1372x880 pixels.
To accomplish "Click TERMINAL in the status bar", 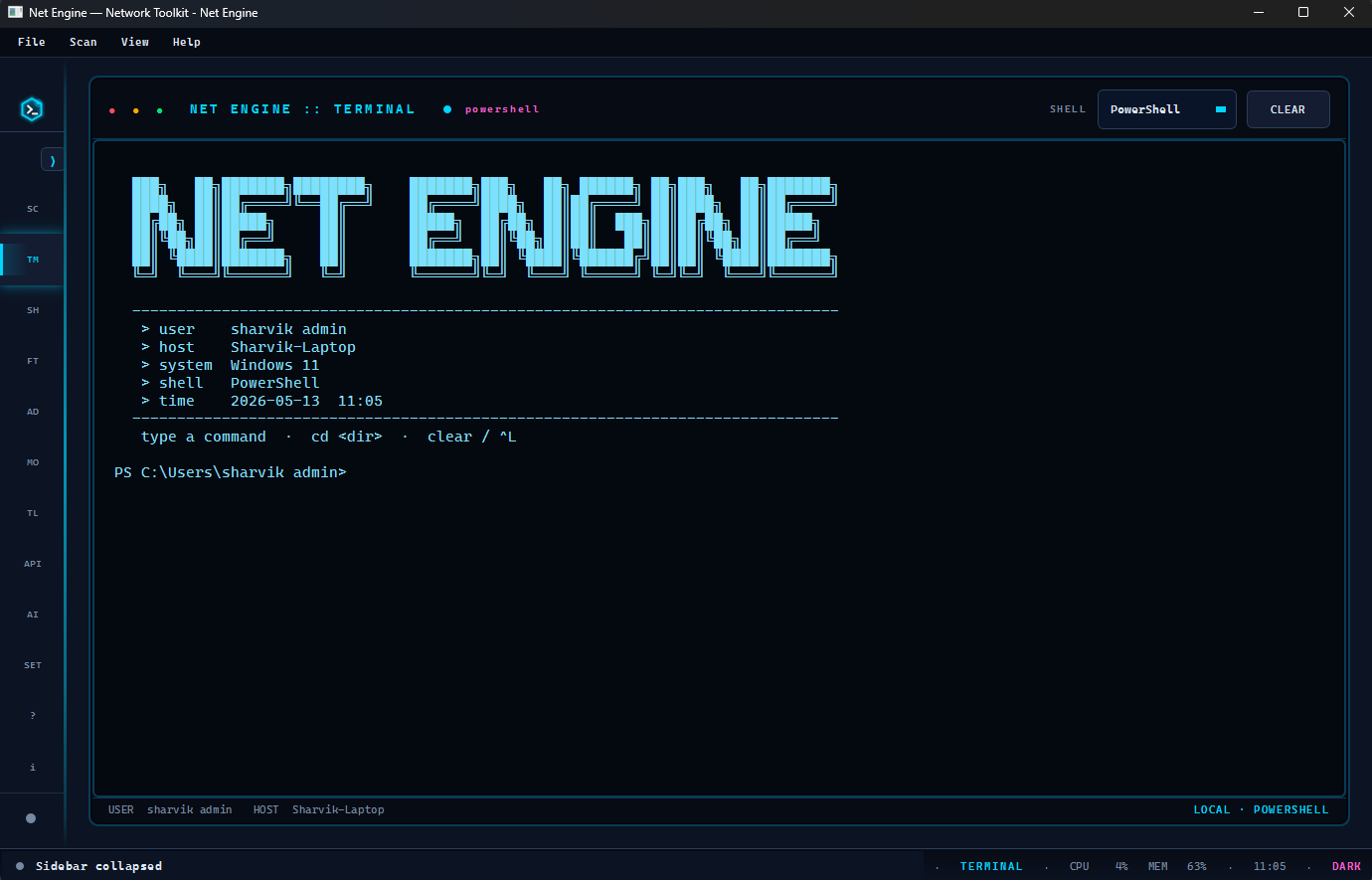I will pyautogui.click(x=991, y=866).
